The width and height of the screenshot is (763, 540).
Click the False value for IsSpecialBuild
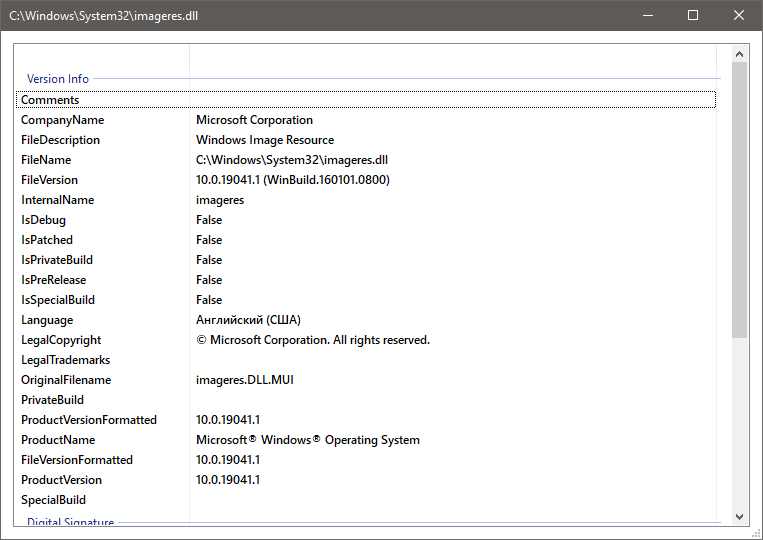[x=209, y=300]
